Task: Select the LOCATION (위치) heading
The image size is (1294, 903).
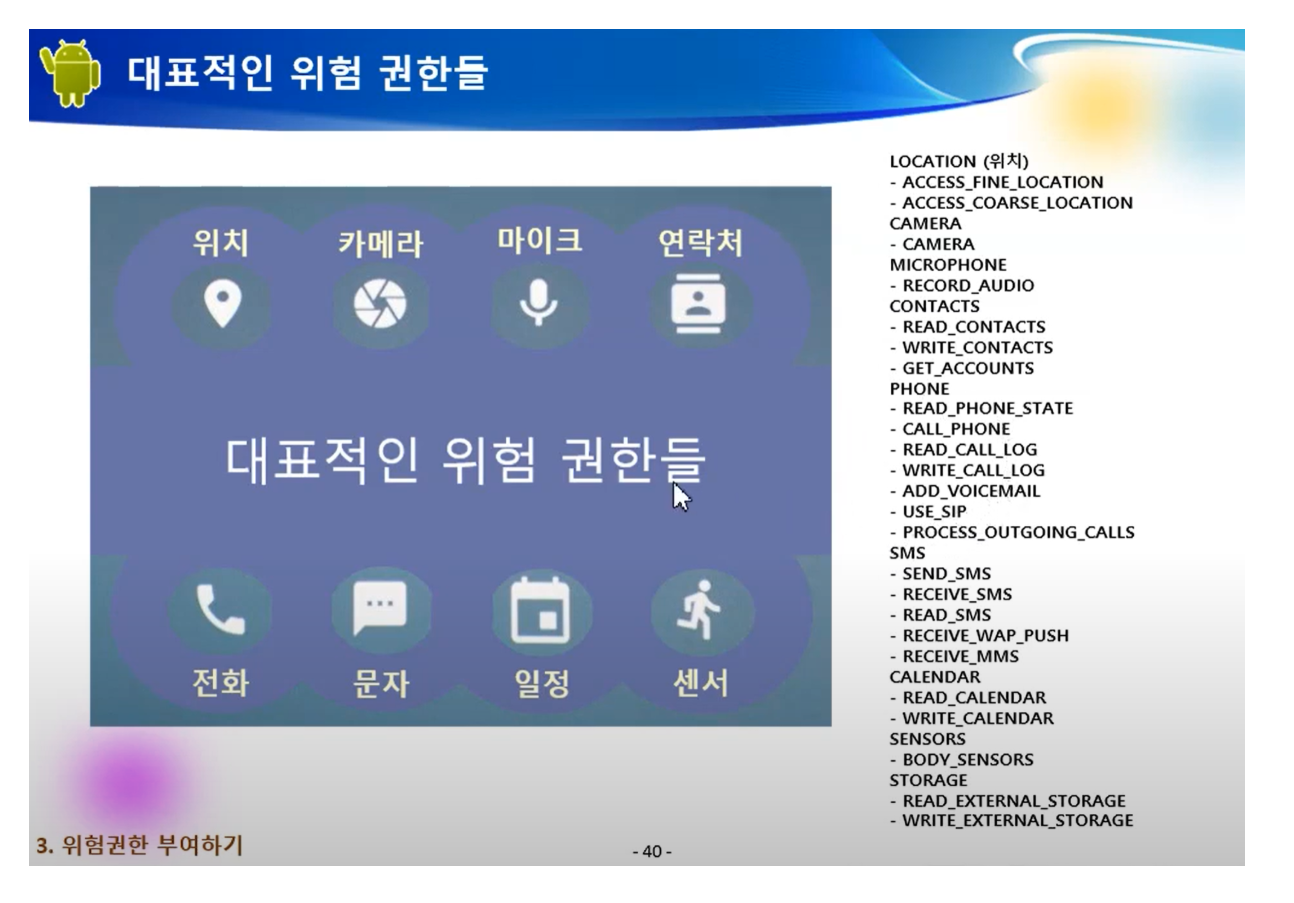Action: pos(959,161)
